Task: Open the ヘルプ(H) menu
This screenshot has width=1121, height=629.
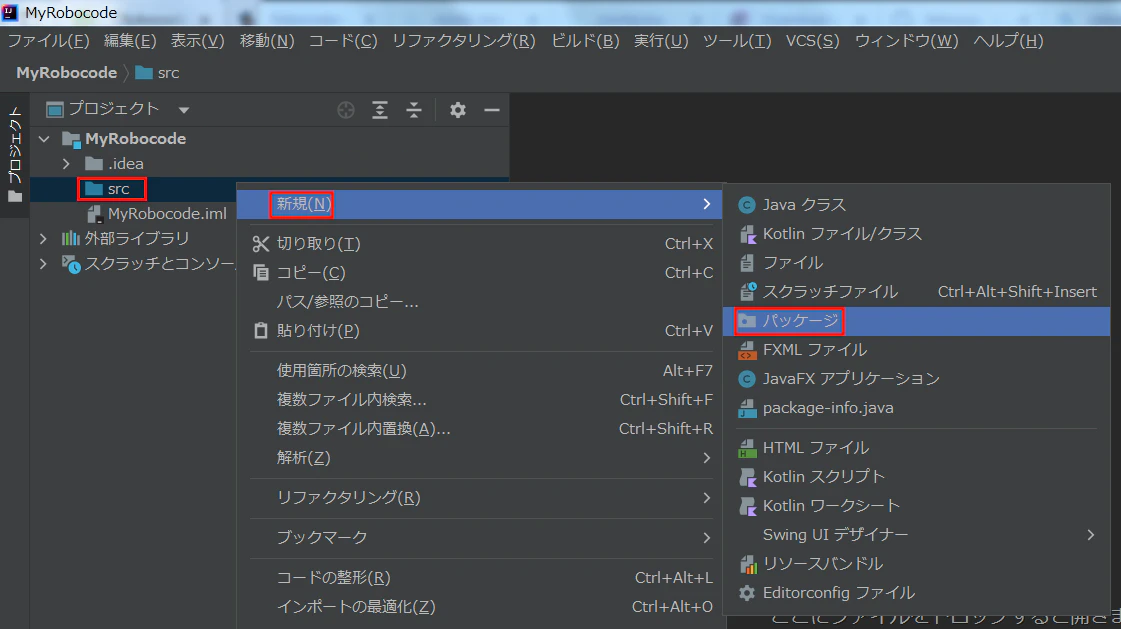Action: click(x=1008, y=41)
